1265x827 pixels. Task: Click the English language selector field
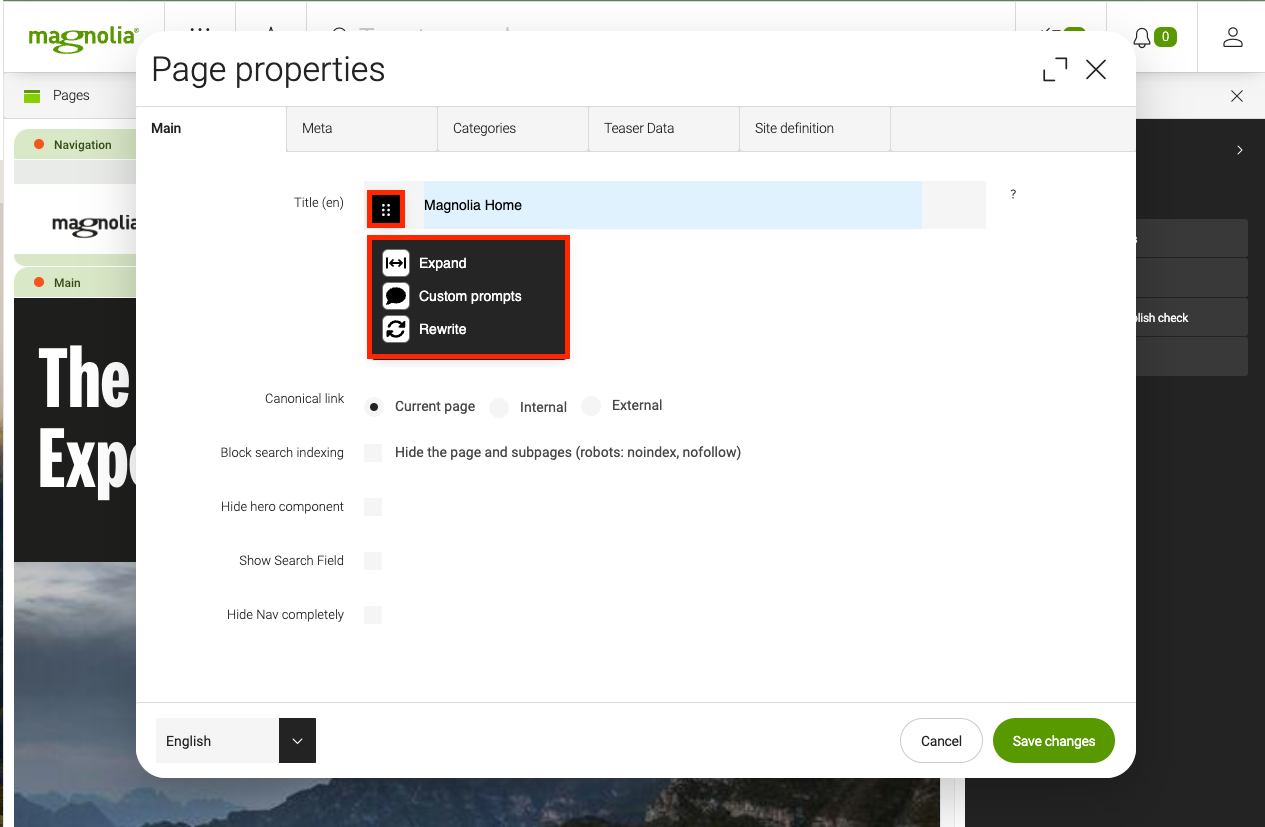point(217,741)
